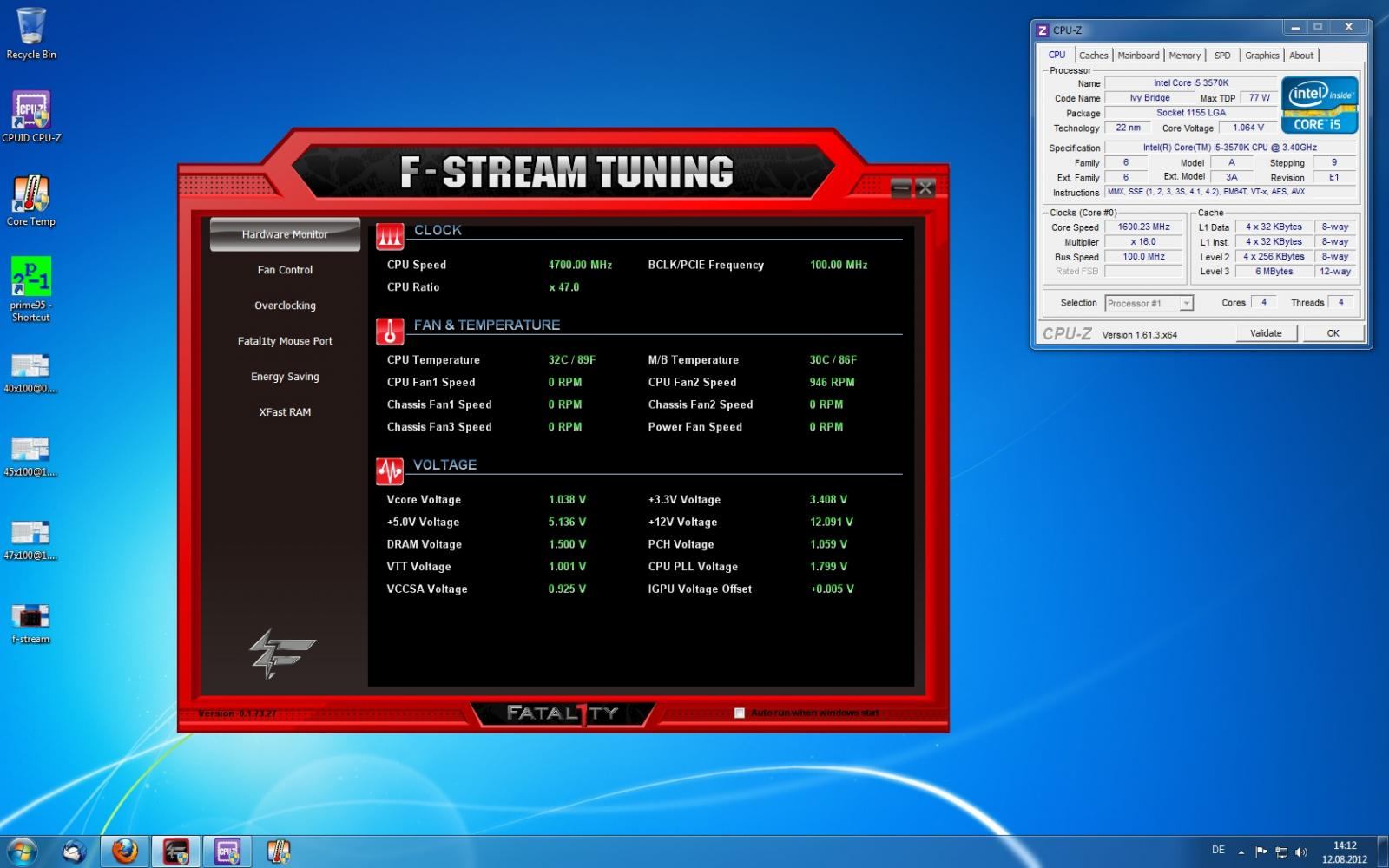1389x868 pixels.
Task: Click the IGPU Voltage Offset +0.005 V value
Action: click(x=832, y=589)
